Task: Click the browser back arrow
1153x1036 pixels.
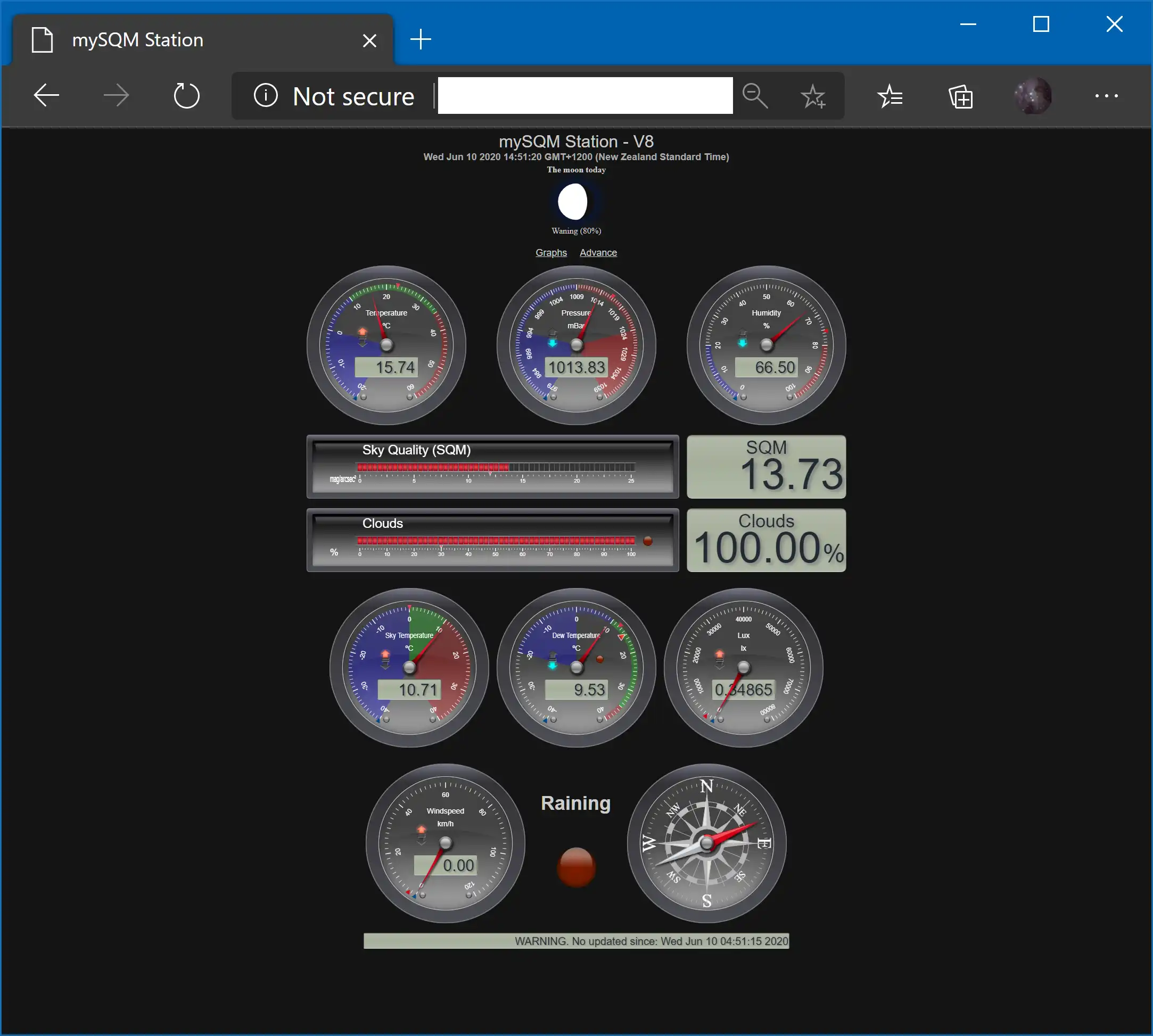Action: click(x=47, y=95)
